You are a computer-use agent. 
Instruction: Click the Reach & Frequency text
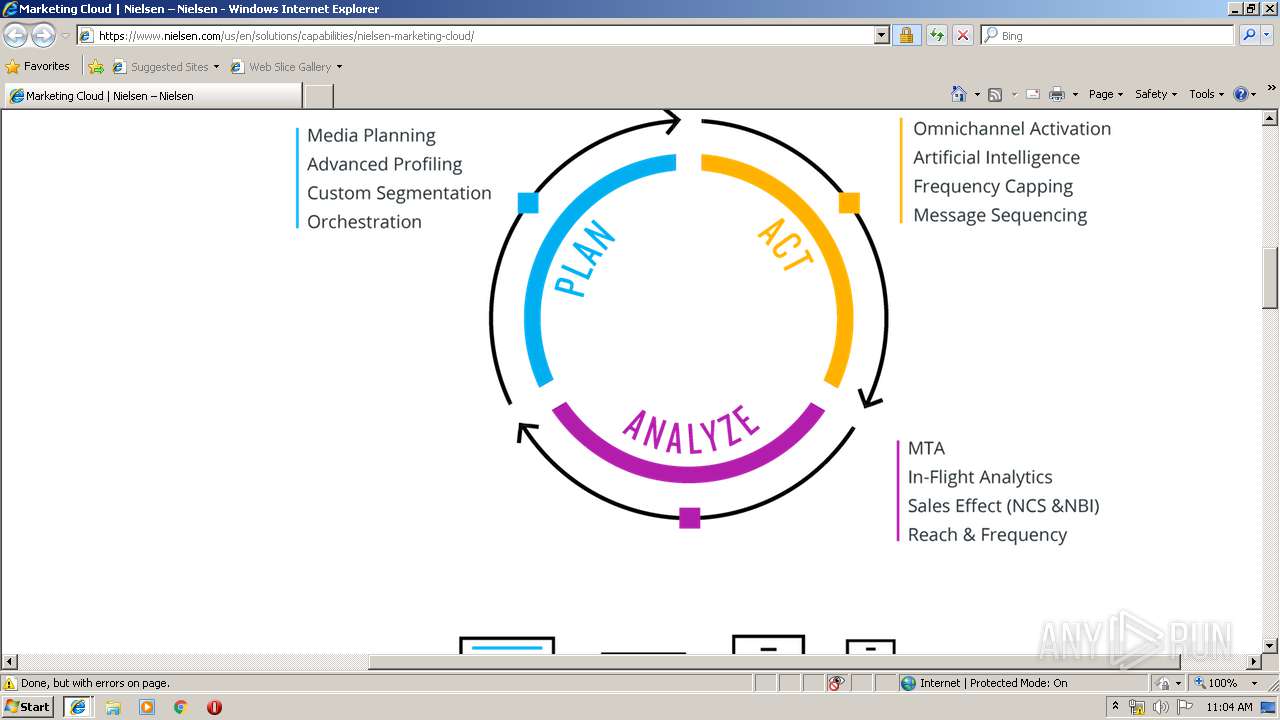(x=987, y=535)
